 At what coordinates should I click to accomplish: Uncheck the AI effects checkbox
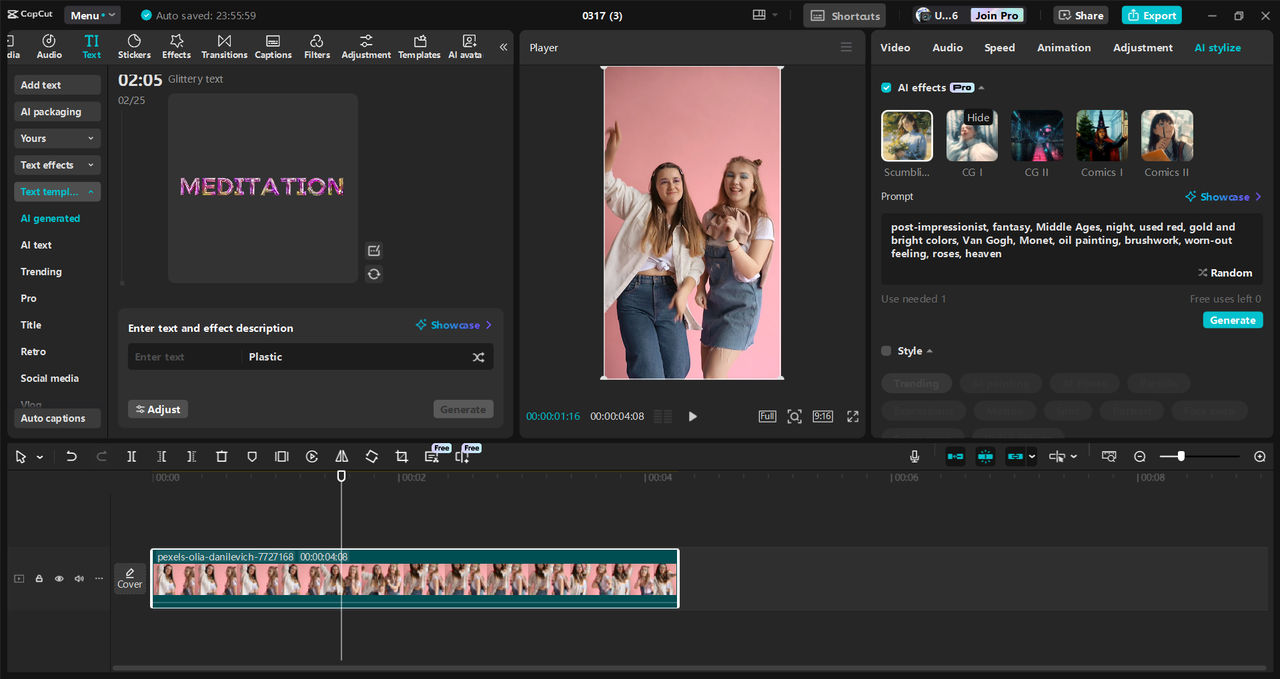pyautogui.click(x=886, y=88)
